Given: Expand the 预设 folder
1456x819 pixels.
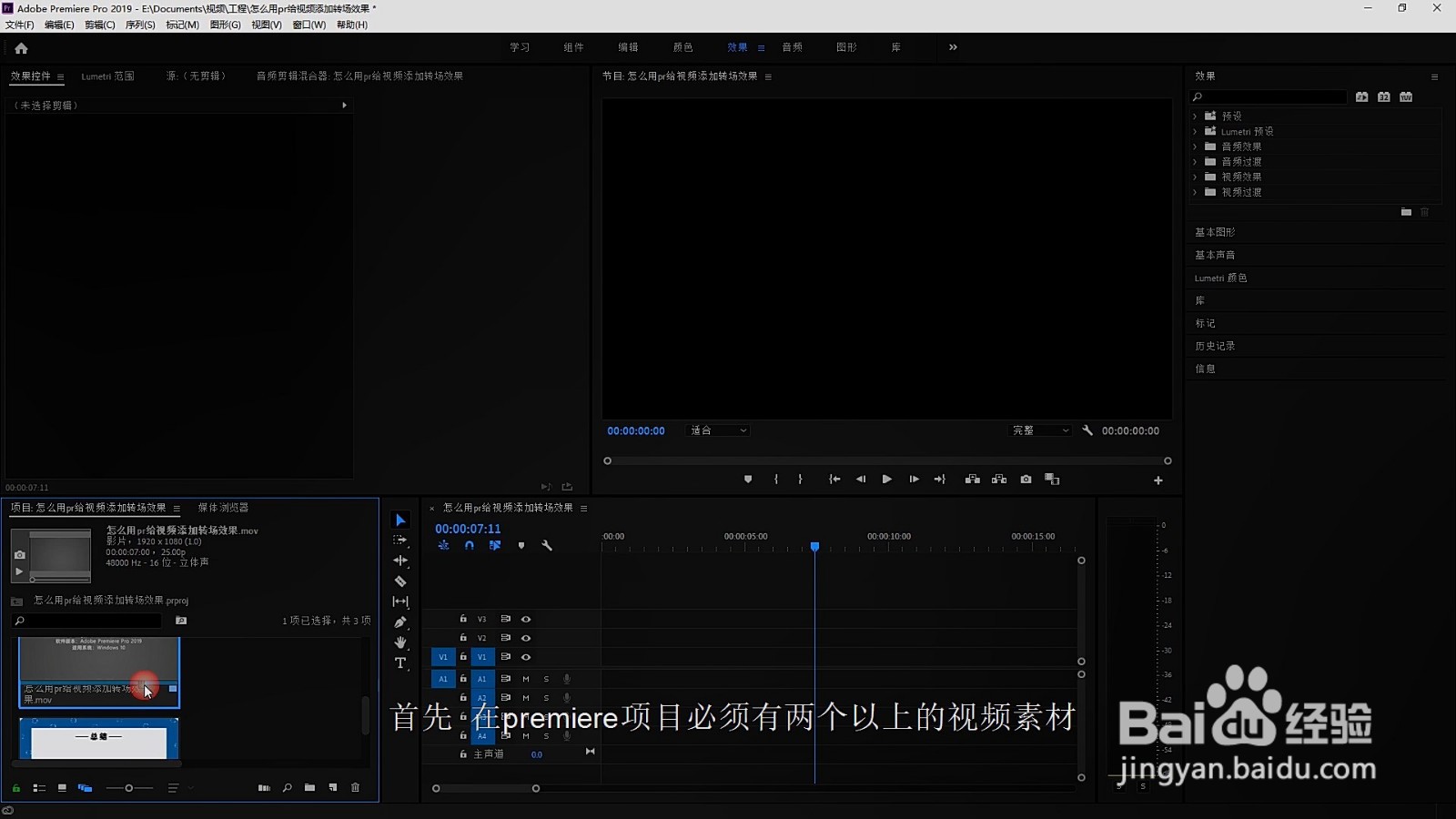Looking at the screenshot, I should pos(1196,116).
